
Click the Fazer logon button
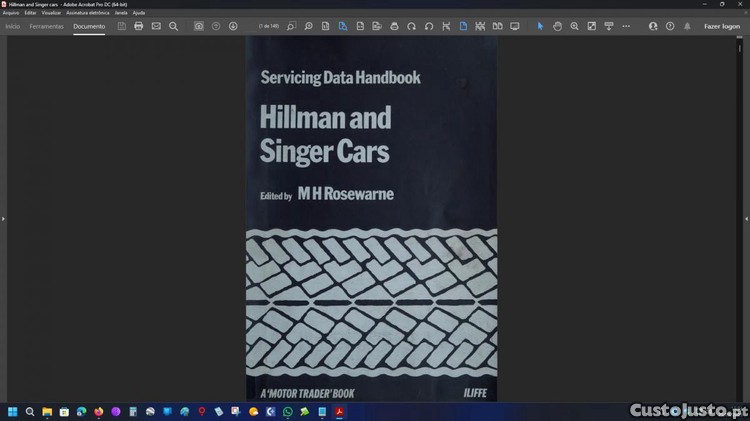click(x=722, y=26)
